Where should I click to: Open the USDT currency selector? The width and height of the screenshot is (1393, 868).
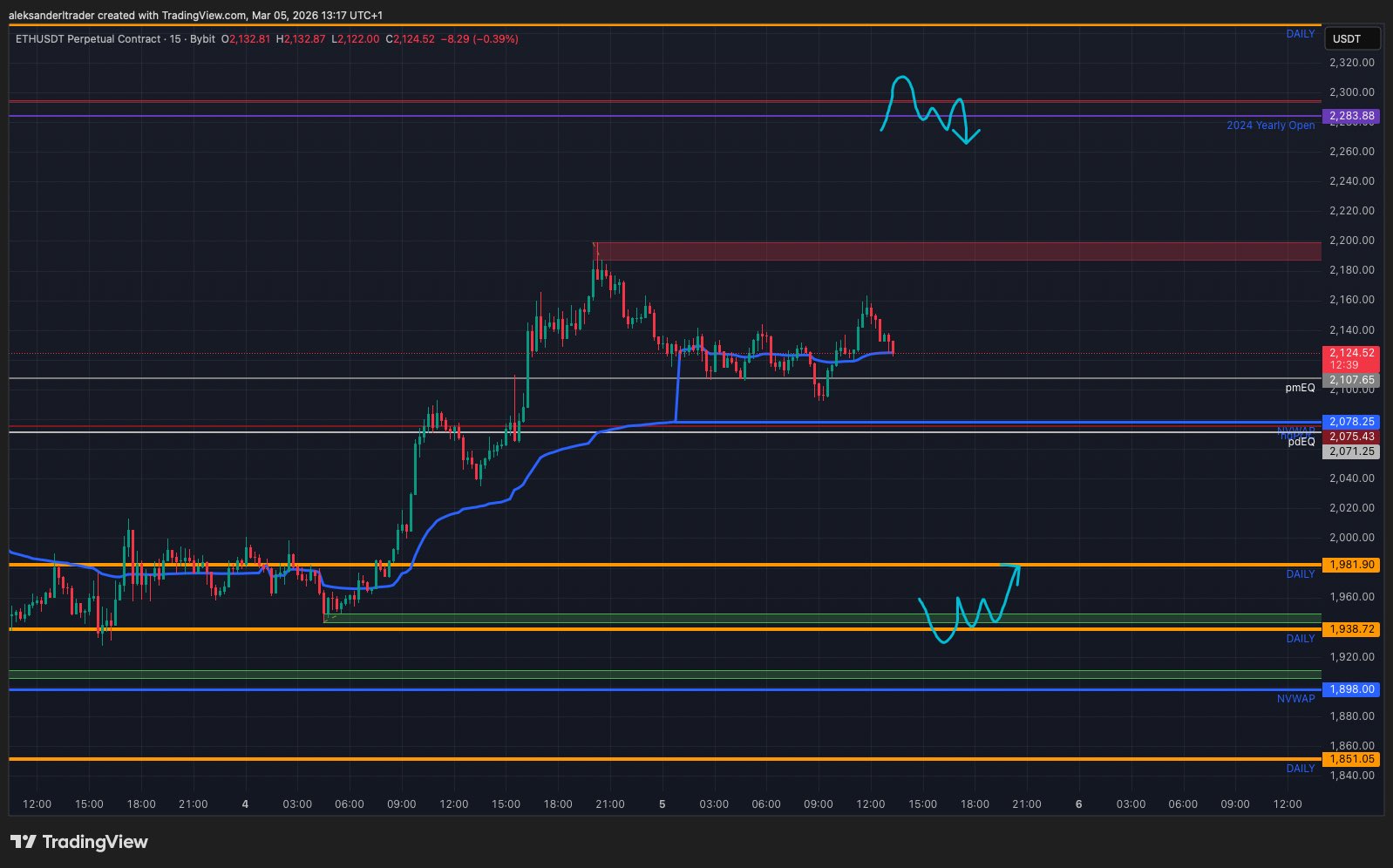click(x=1352, y=38)
